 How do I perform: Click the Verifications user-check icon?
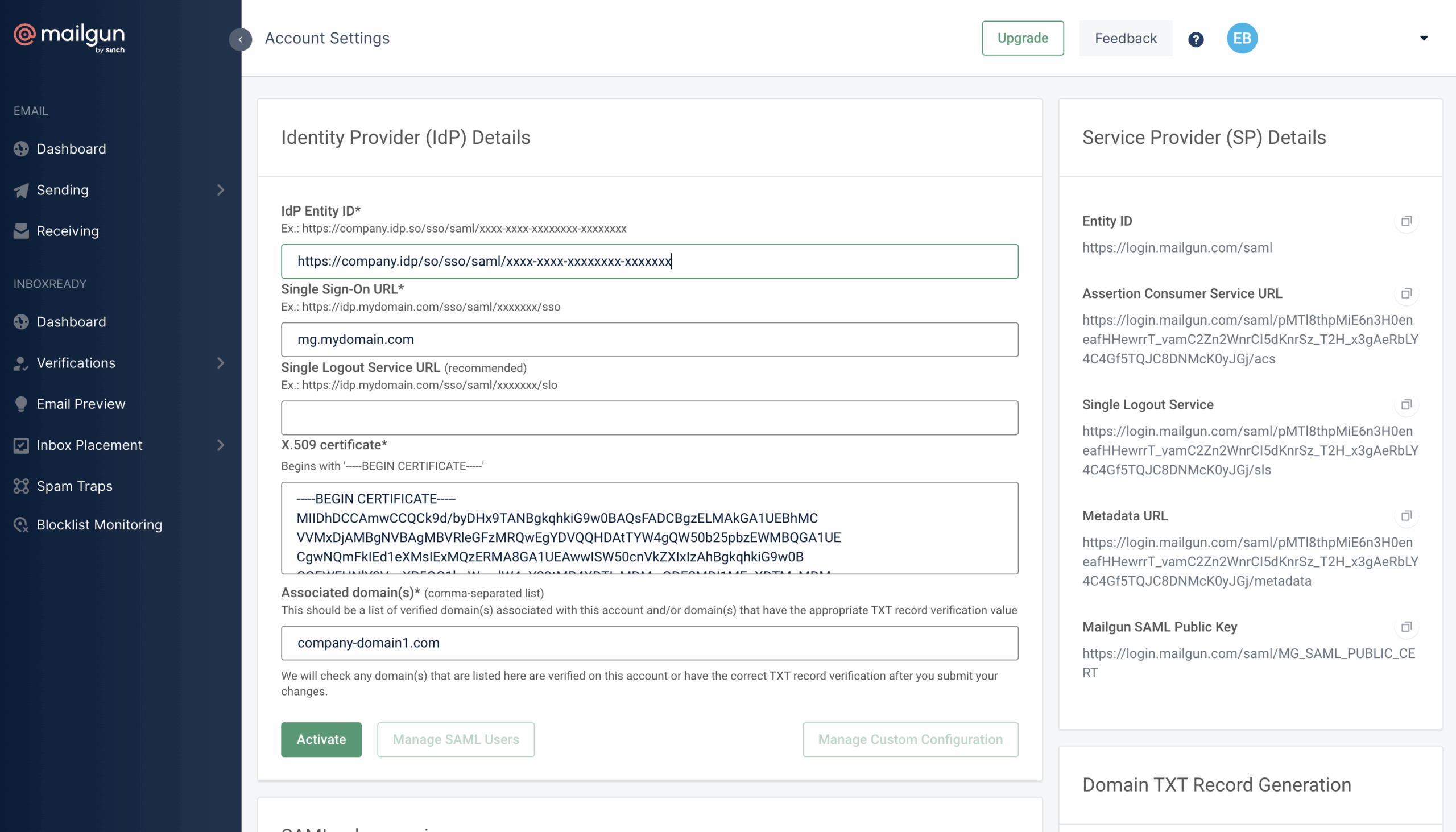21,363
